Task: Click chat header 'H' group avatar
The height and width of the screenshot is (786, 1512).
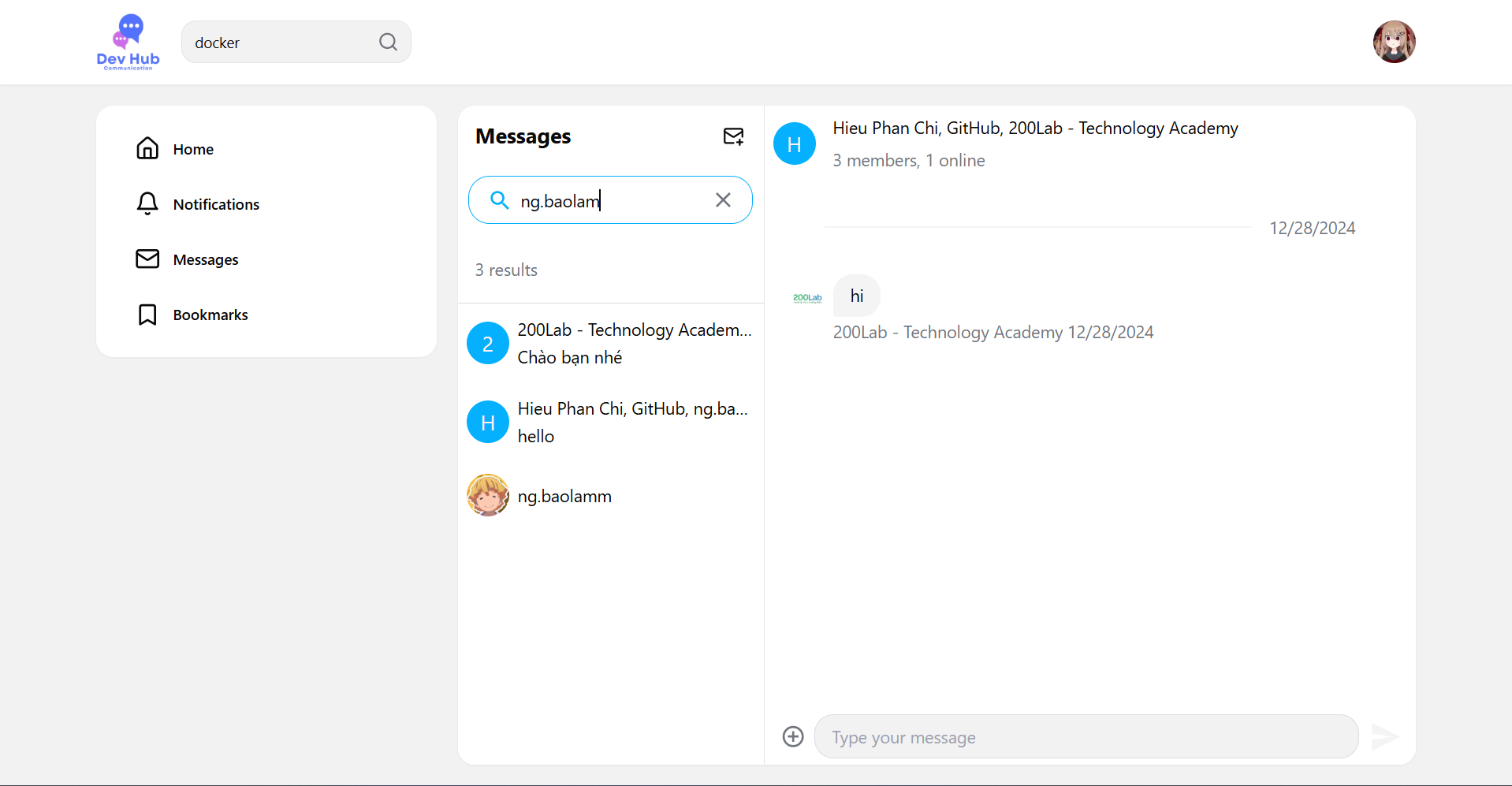Action: click(x=795, y=143)
